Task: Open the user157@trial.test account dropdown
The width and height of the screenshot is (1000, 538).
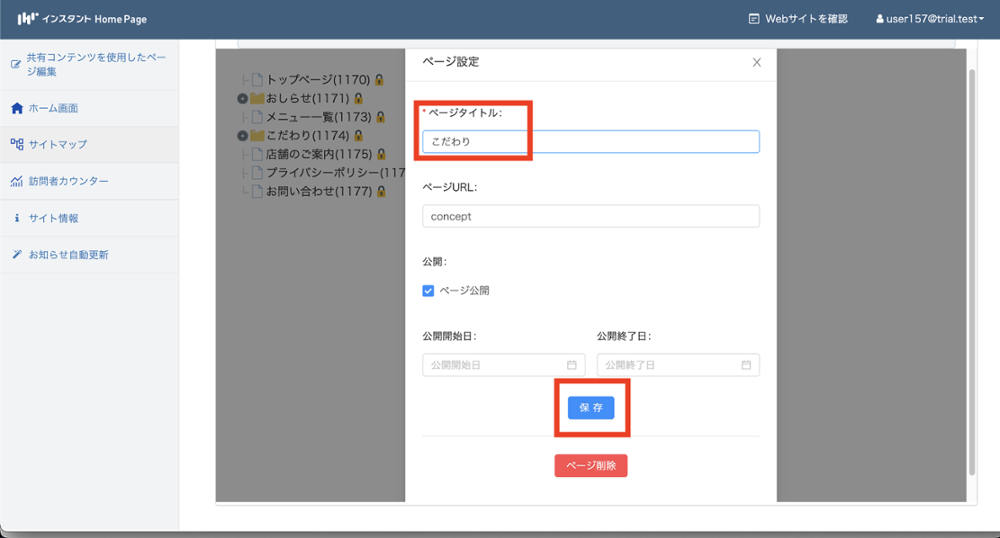Action: [x=929, y=18]
